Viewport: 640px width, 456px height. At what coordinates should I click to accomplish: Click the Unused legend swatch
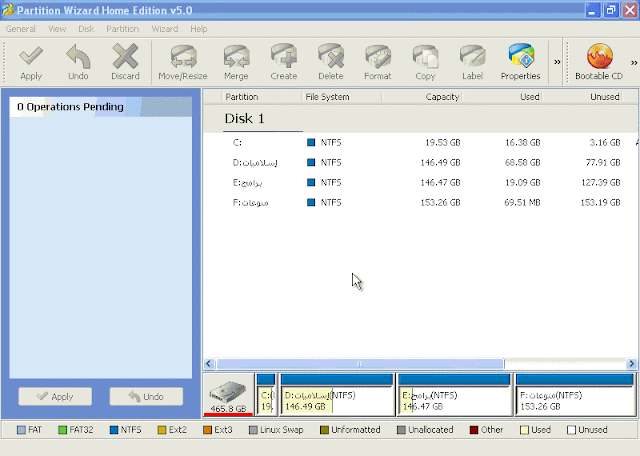[571, 430]
